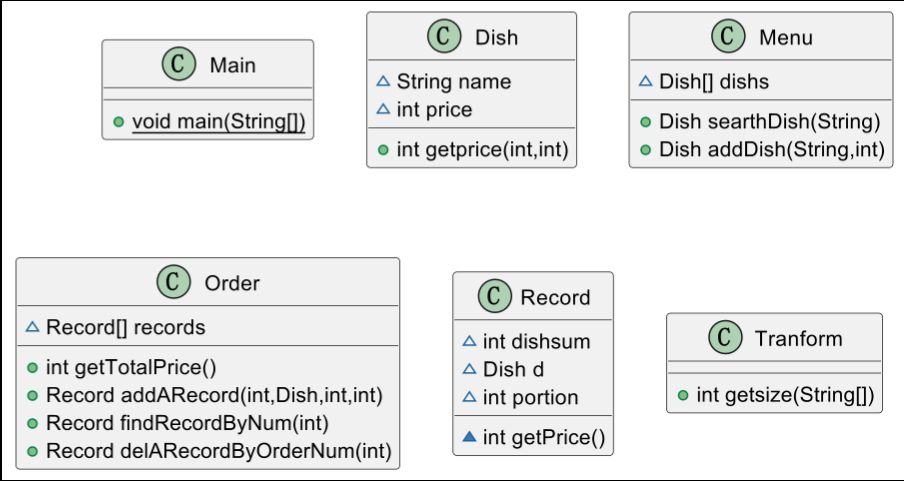904x481 pixels.
Task: Click the class icon in Main box
Action: coord(177,65)
